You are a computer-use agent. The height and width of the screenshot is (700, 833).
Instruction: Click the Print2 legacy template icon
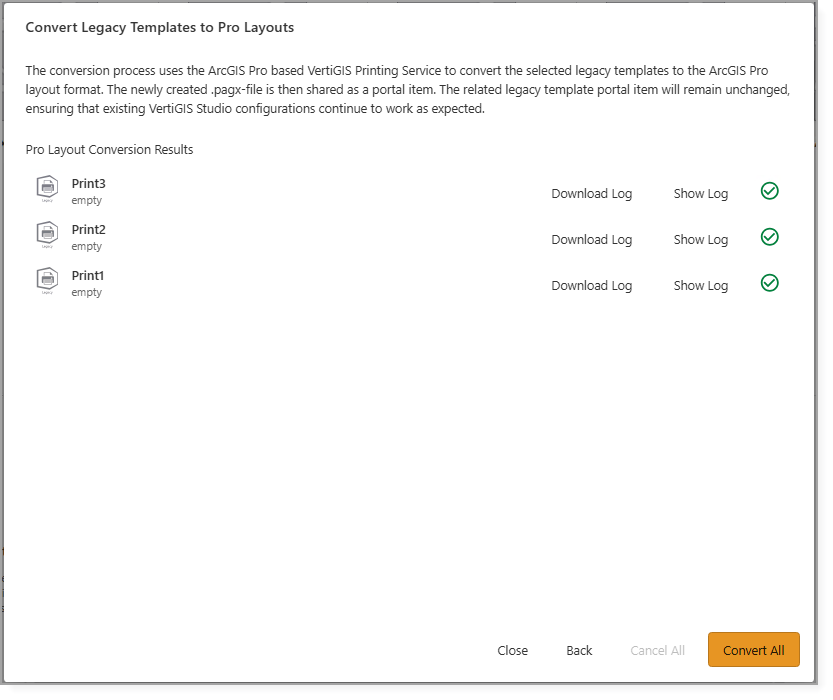47,233
